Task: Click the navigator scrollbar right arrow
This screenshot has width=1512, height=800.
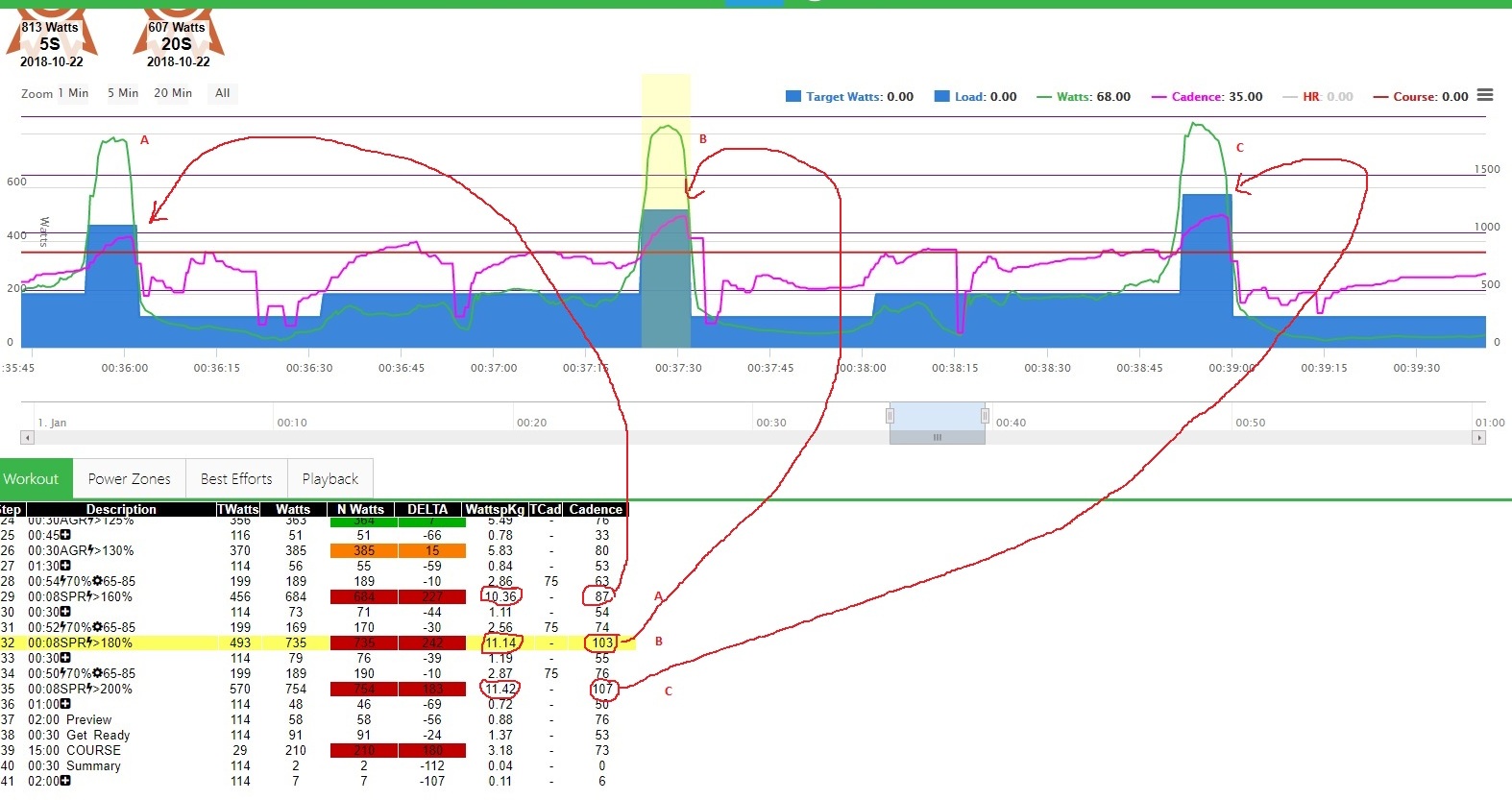Action: [1478, 438]
